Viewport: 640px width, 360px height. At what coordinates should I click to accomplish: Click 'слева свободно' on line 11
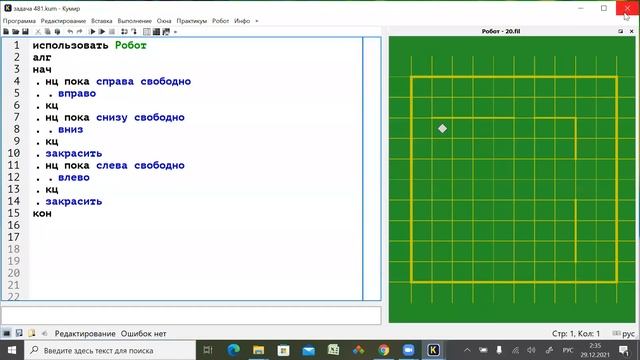pos(140,165)
